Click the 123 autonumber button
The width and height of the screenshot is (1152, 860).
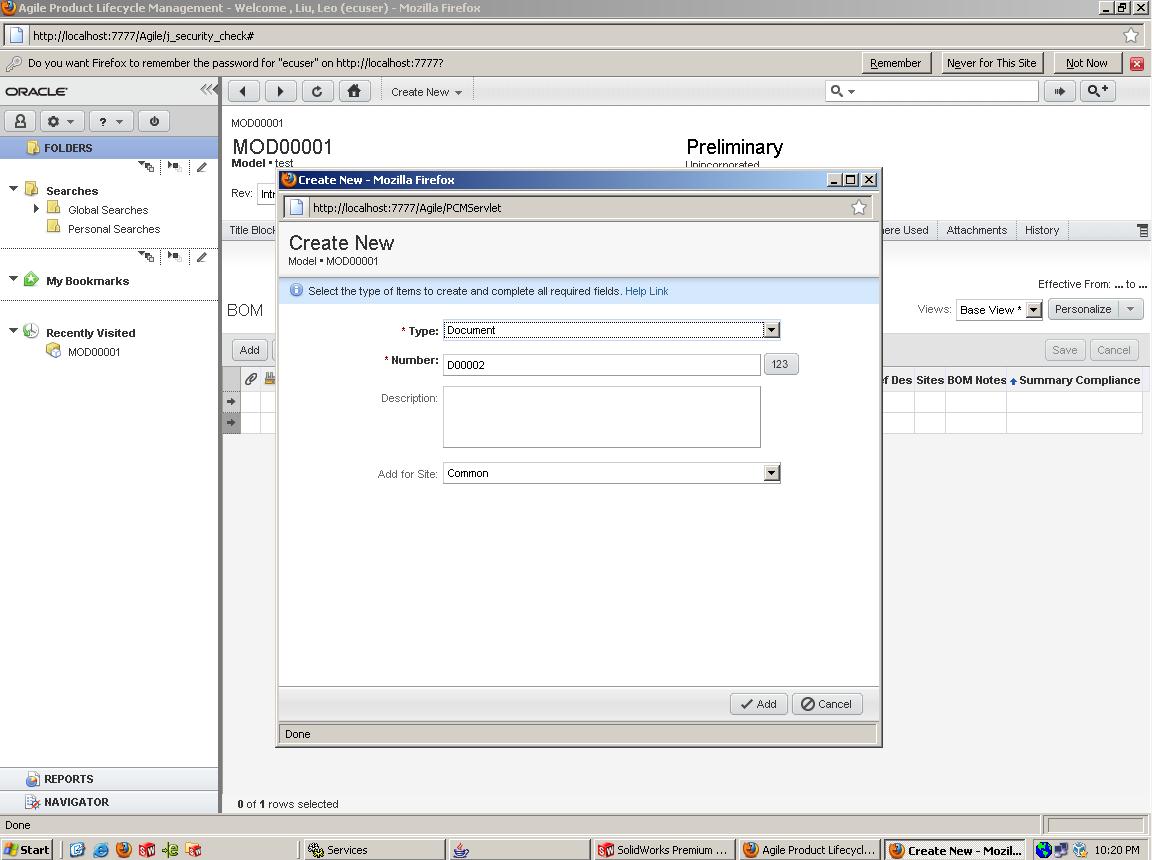click(x=780, y=364)
